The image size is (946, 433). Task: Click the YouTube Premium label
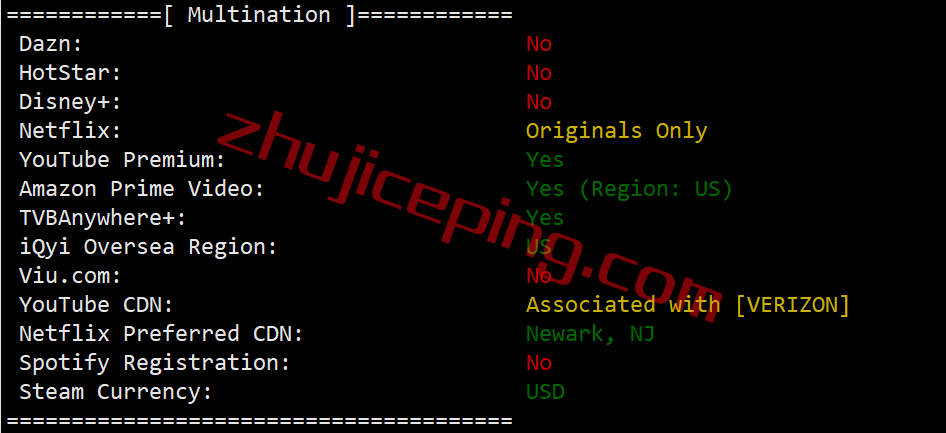(122, 160)
